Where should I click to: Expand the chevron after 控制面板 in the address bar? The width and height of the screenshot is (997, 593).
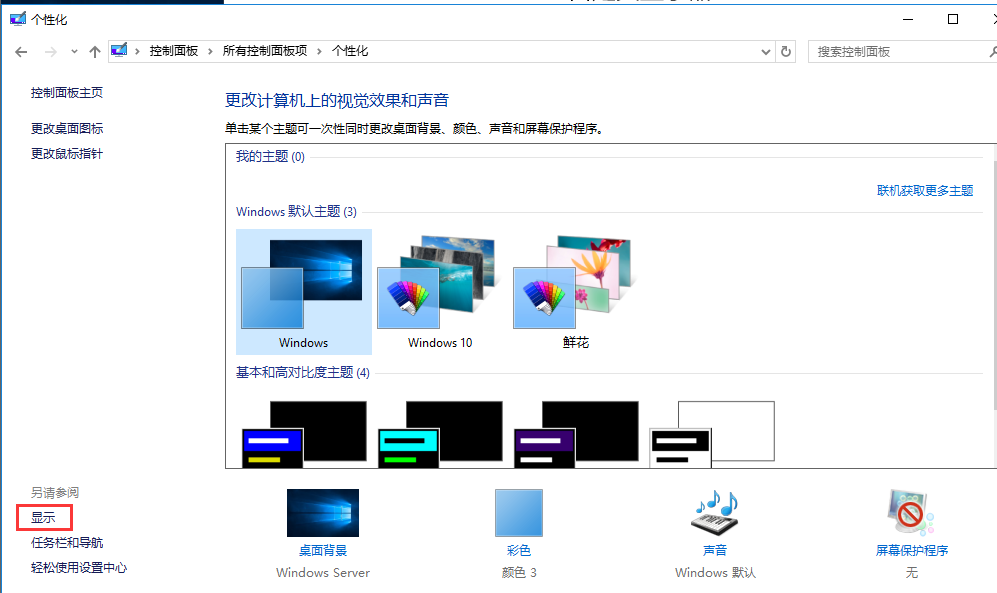pyautogui.click(x=210, y=51)
